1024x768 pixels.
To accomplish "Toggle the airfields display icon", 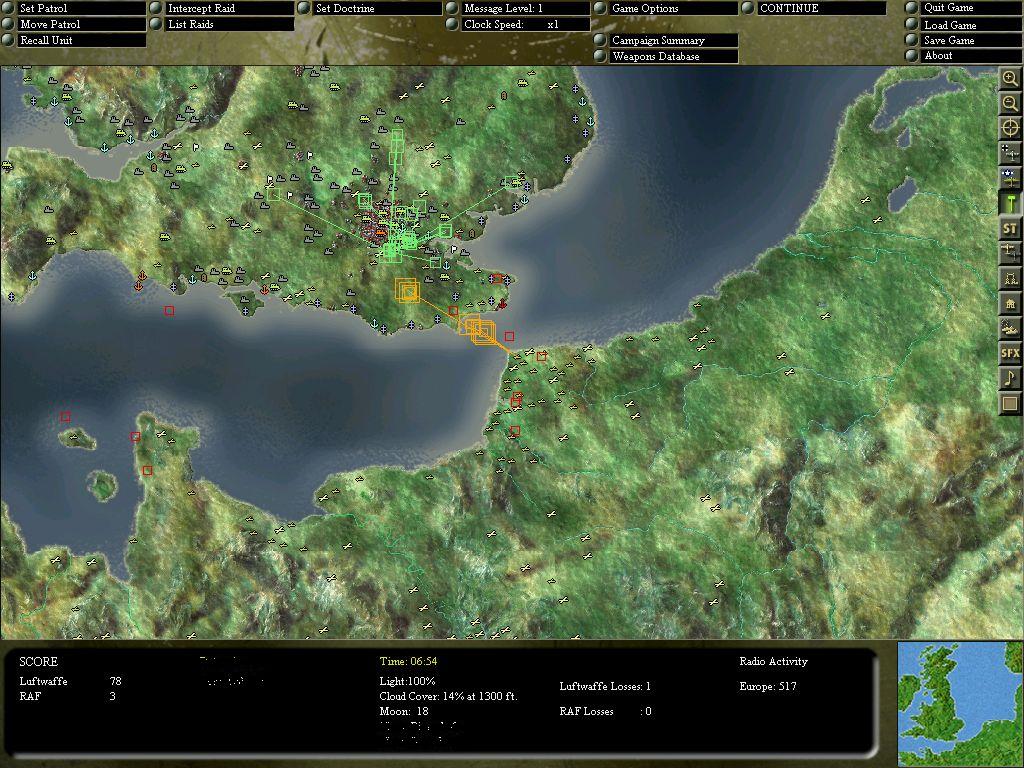I will [x=1010, y=253].
